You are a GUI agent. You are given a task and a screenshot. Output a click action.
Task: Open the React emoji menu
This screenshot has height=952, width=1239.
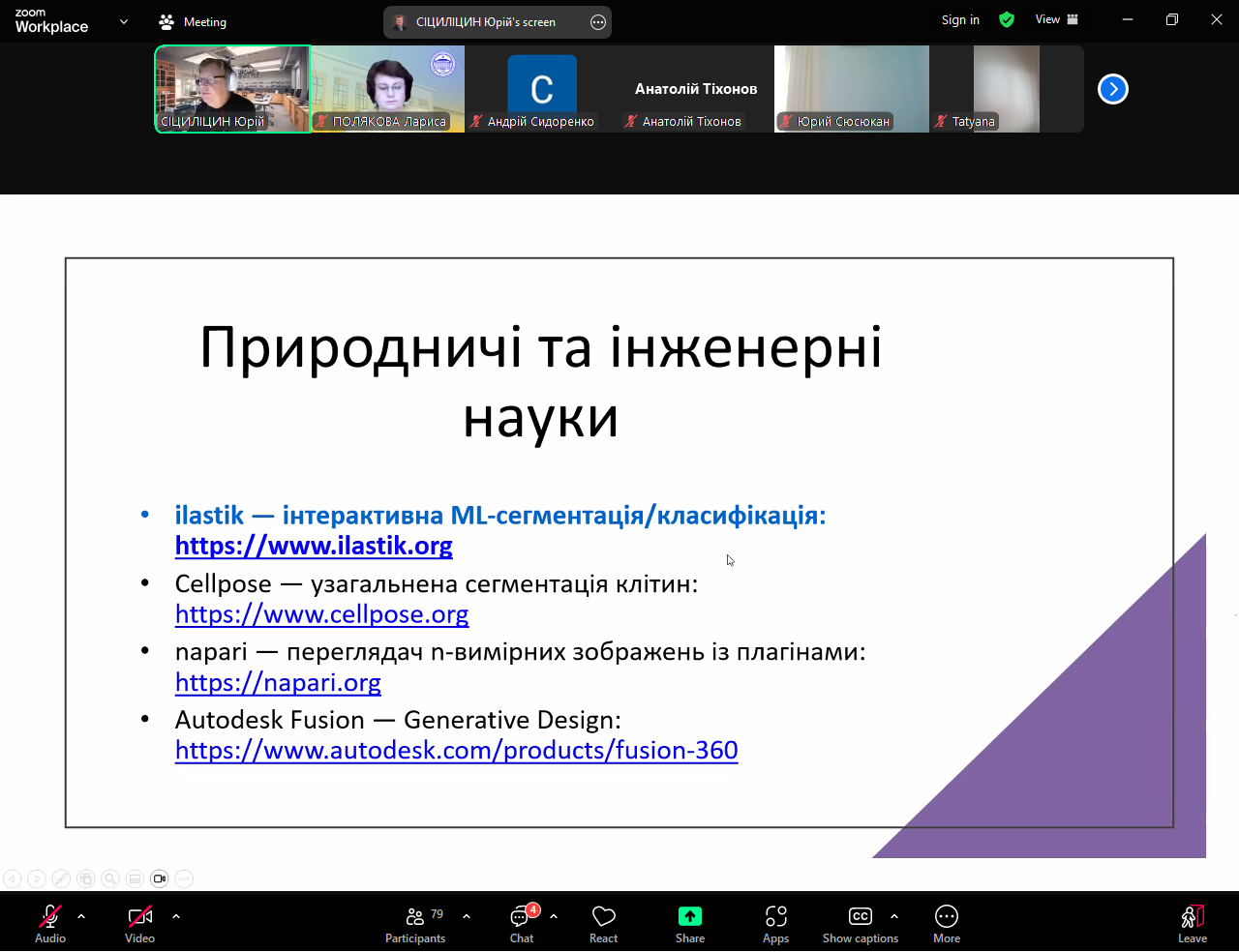point(603,924)
